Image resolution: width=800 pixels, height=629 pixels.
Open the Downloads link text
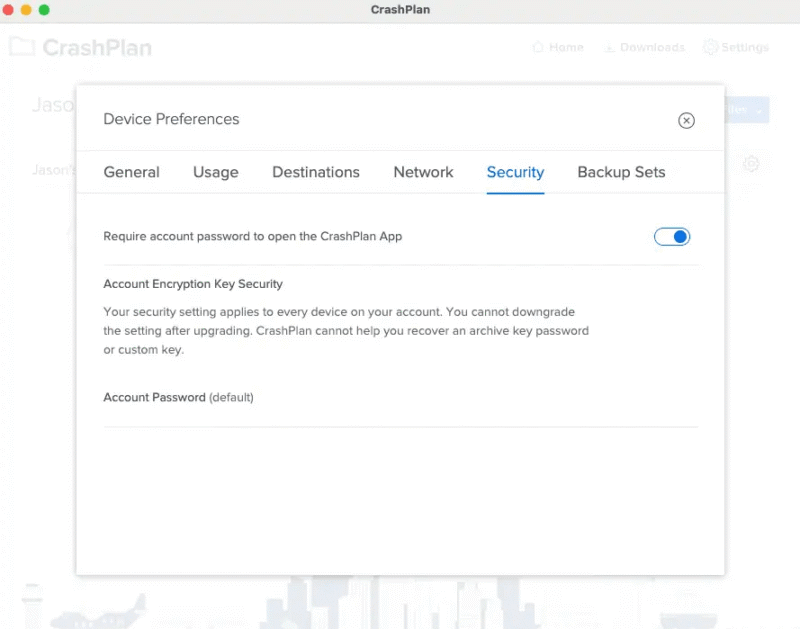tap(652, 47)
